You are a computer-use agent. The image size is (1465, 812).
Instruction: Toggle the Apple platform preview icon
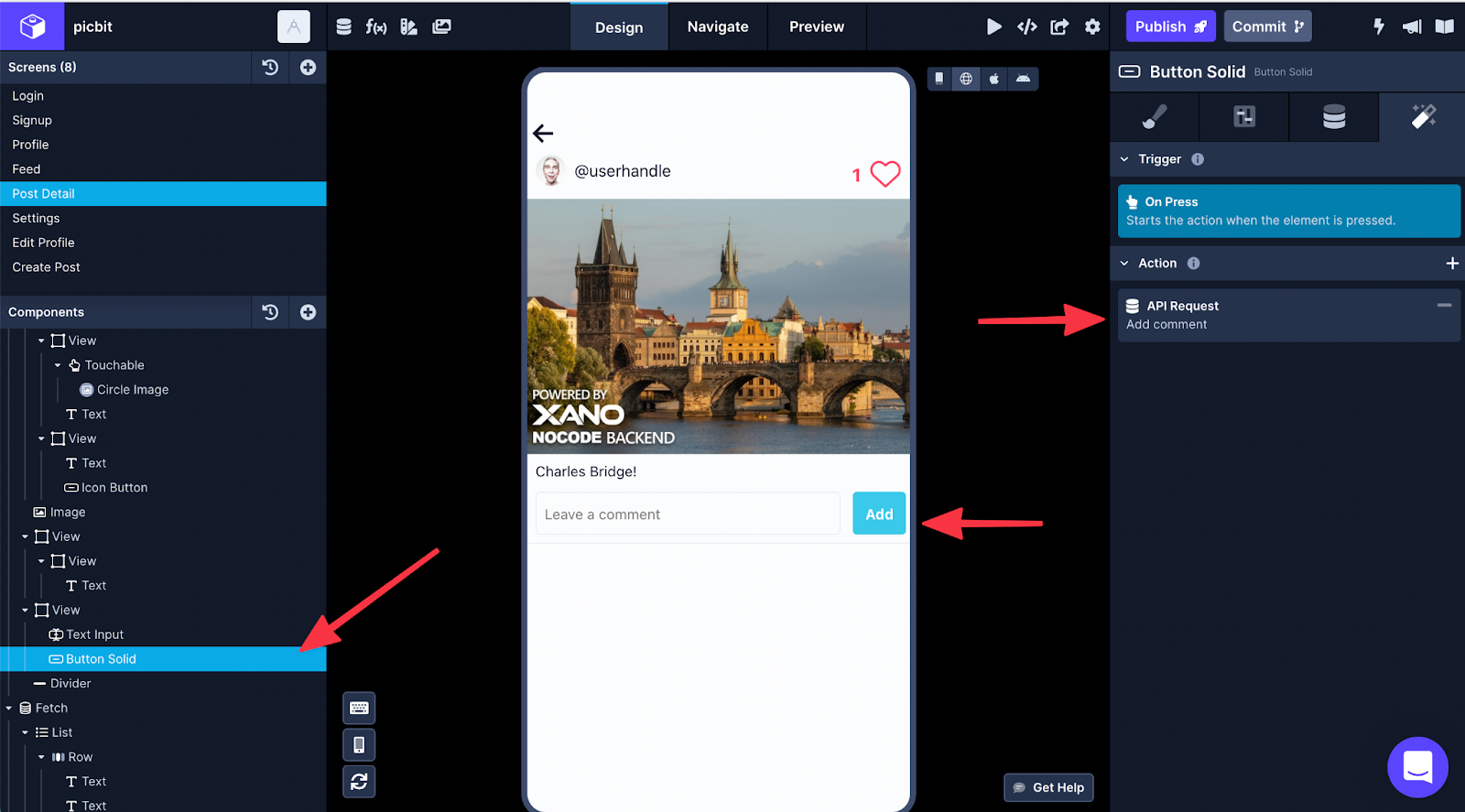[x=994, y=79]
